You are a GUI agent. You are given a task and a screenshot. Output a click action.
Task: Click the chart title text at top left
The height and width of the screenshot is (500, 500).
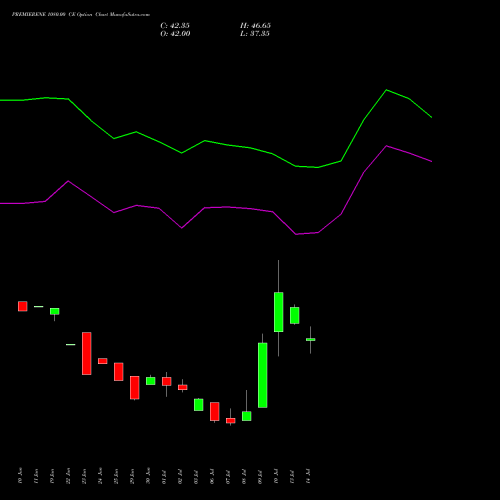81,15
